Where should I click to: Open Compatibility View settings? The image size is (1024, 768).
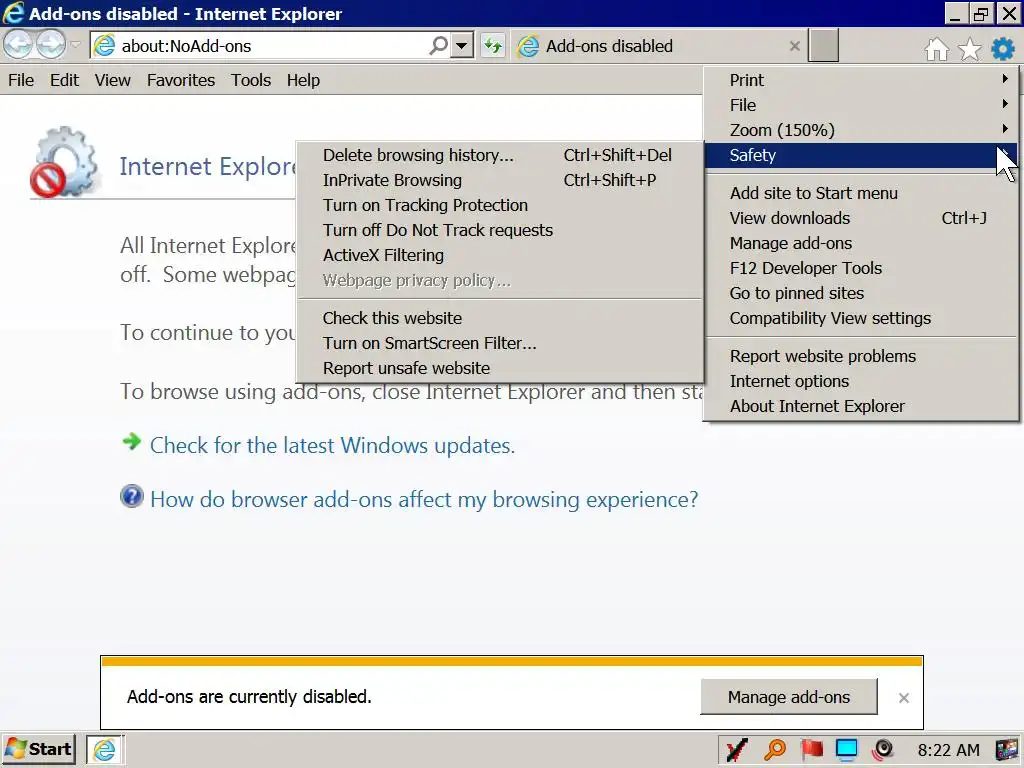pos(861,317)
